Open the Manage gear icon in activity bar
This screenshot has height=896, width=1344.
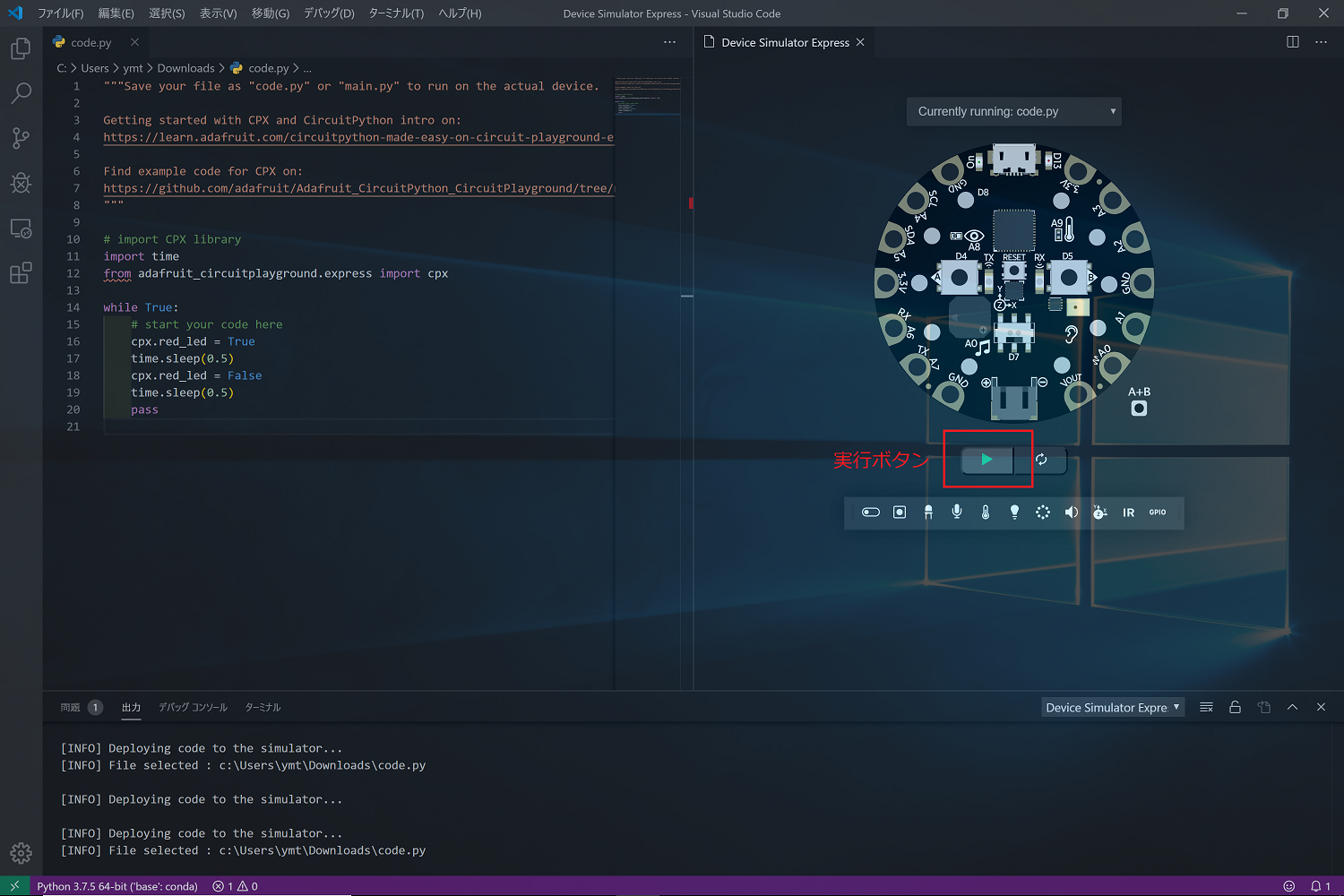(21, 853)
